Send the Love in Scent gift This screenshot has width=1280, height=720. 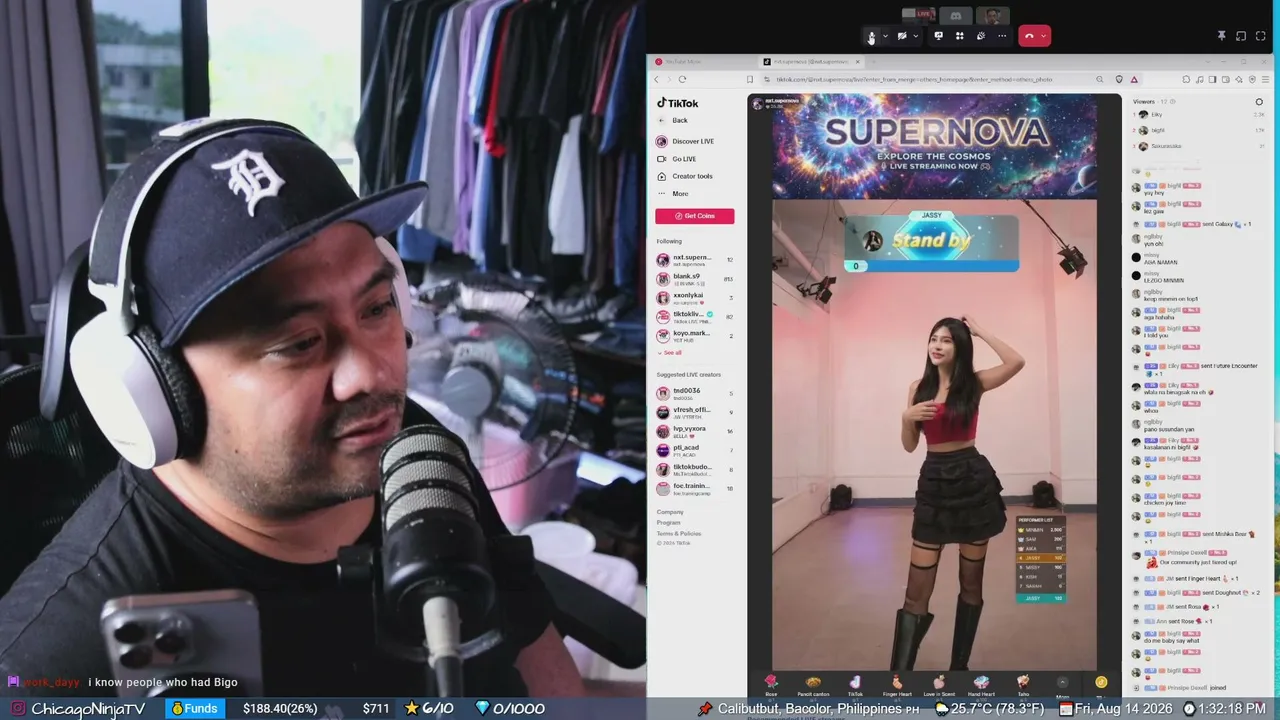[x=939, y=685]
